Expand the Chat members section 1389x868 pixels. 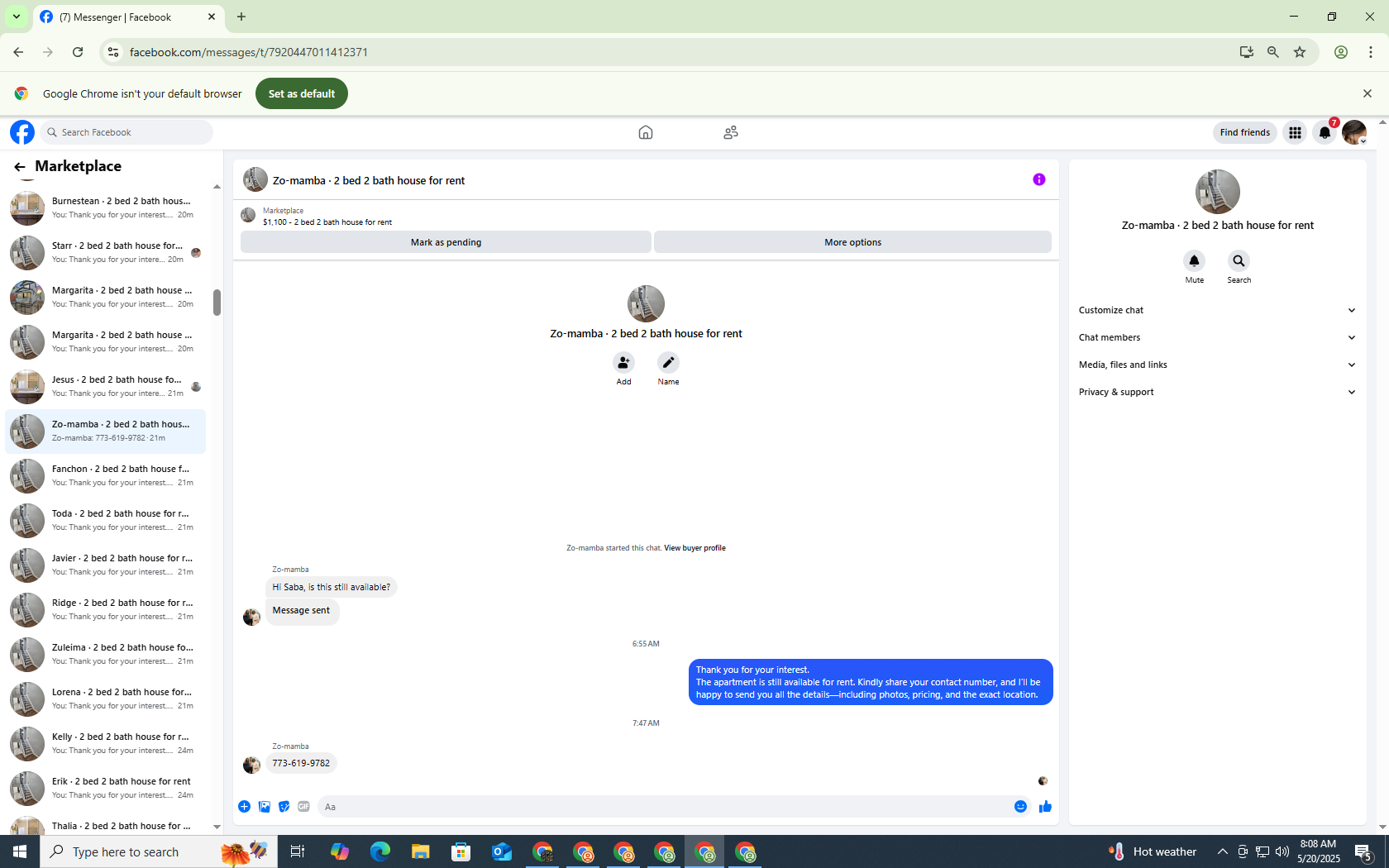click(x=1217, y=337)
